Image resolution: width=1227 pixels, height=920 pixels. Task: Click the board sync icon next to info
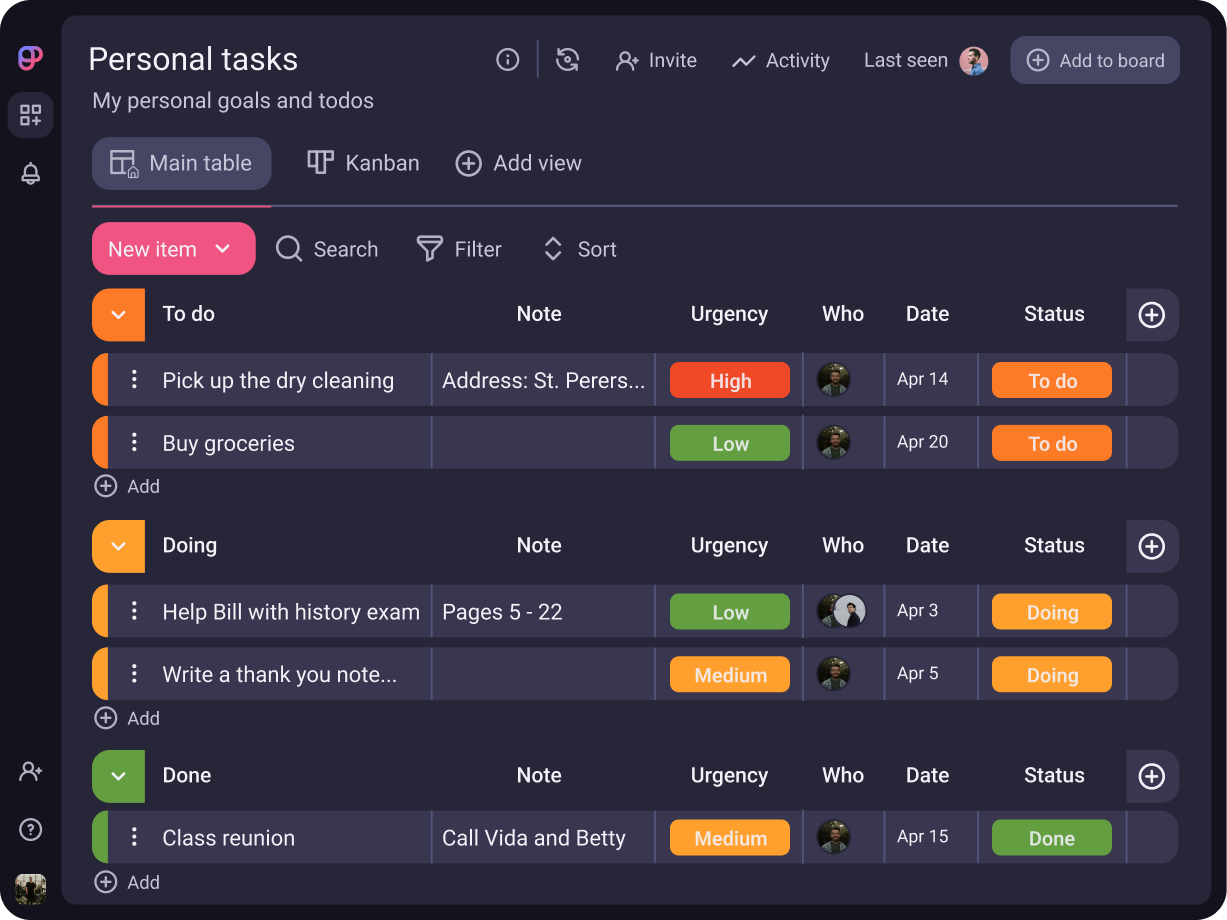567,60
